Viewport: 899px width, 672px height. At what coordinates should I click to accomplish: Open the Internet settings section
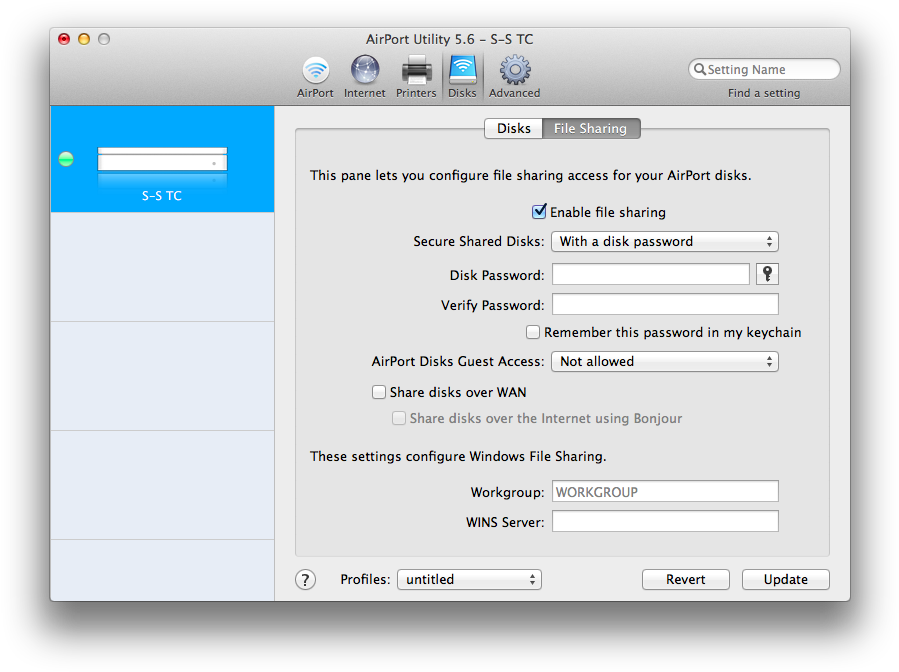(x=365, y=77)
